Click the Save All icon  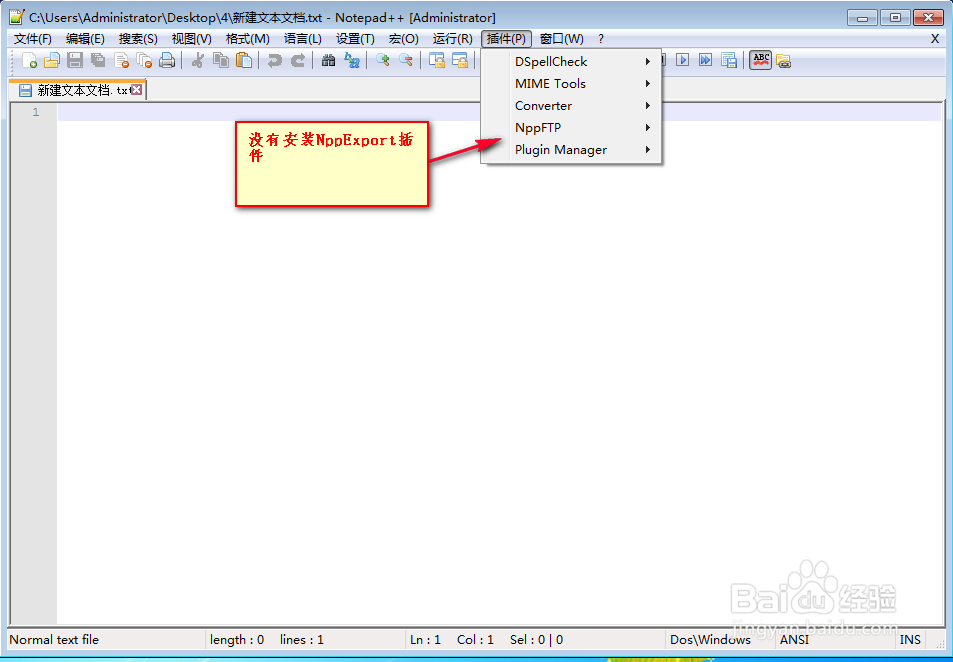tap(98, 60)
